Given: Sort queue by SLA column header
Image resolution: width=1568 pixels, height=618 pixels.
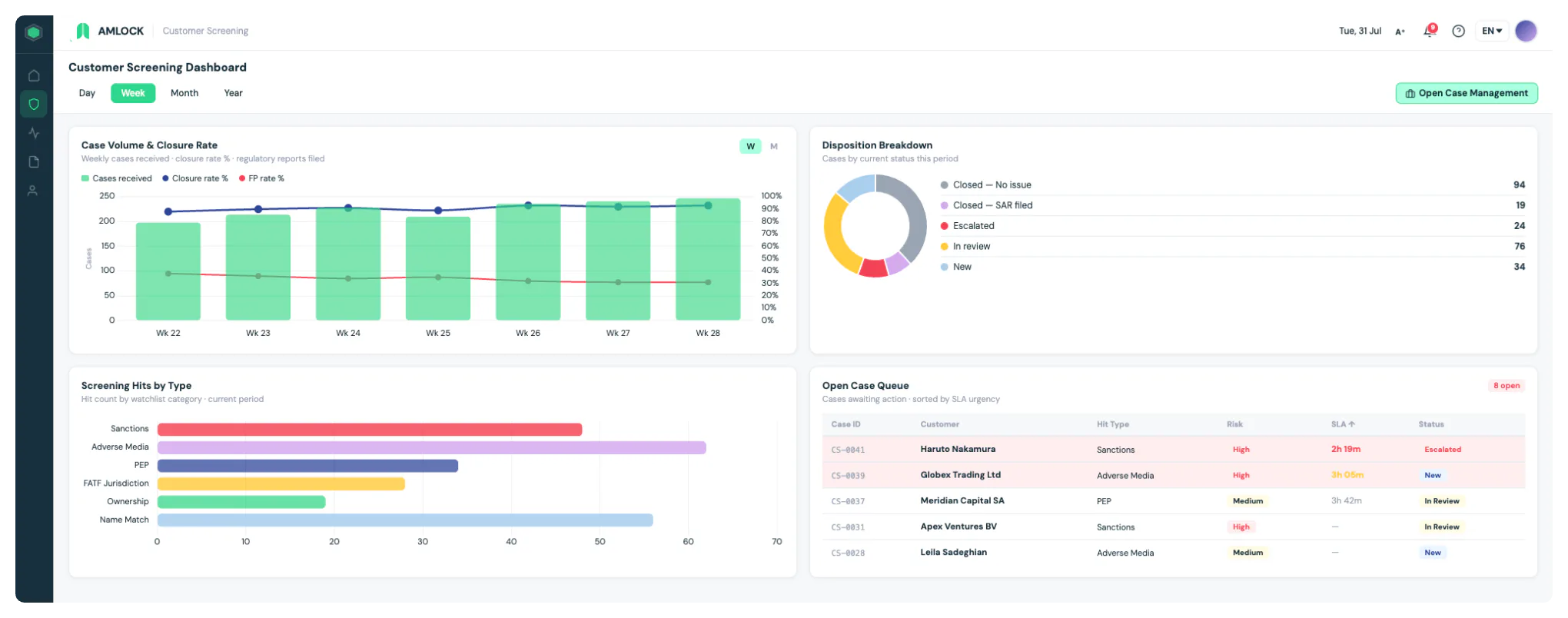Looking at the screenshot, I should coord(1343,424).
